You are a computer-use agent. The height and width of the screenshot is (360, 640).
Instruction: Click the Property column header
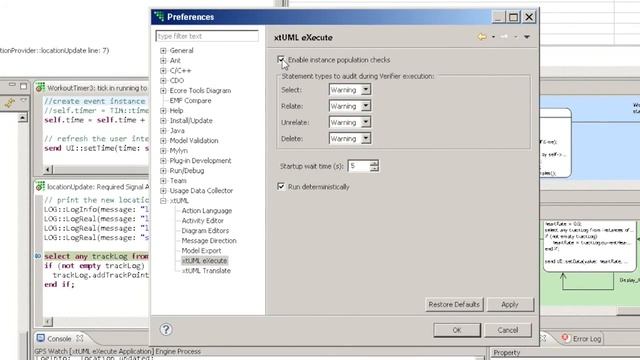(x=507, y=353)
